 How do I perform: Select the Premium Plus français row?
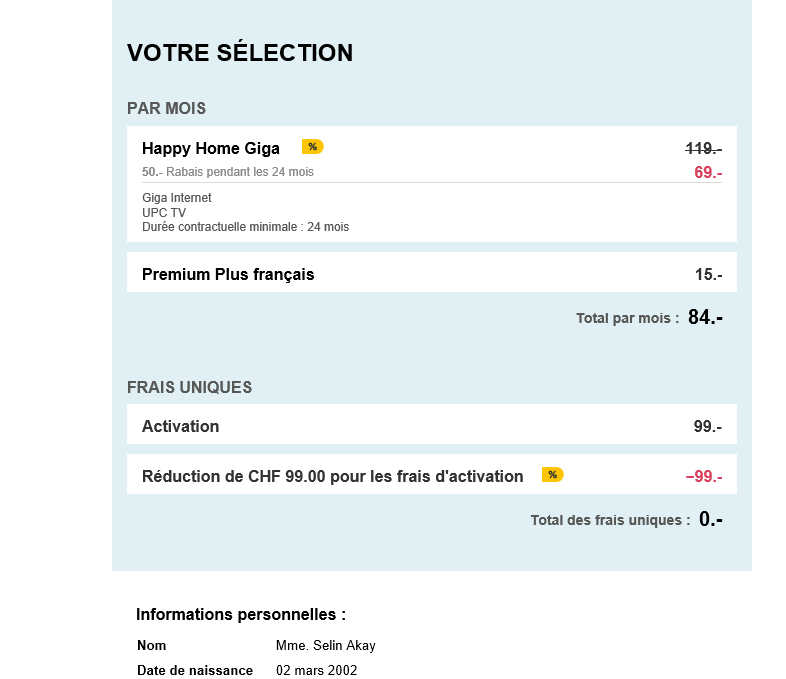(x=228, y=274)
